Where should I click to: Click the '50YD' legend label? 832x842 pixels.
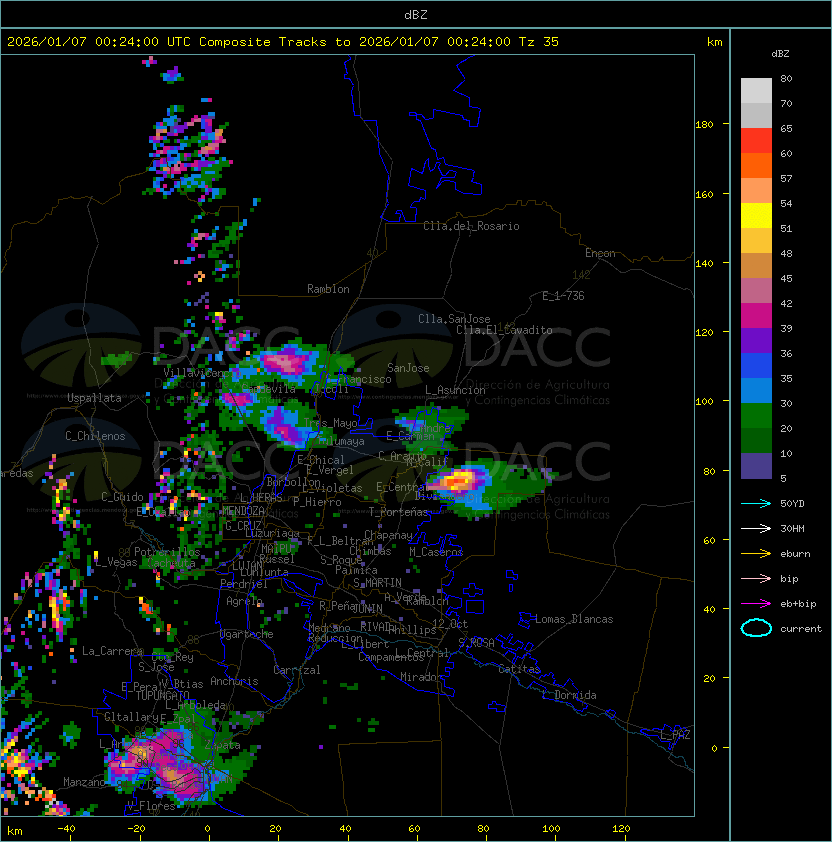coord(792,503)
